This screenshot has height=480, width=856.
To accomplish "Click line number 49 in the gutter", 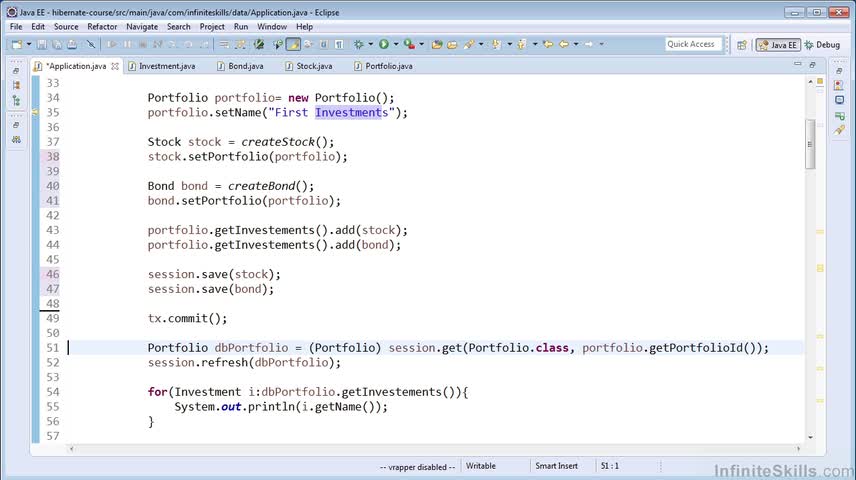I will [x=52, y=318].
